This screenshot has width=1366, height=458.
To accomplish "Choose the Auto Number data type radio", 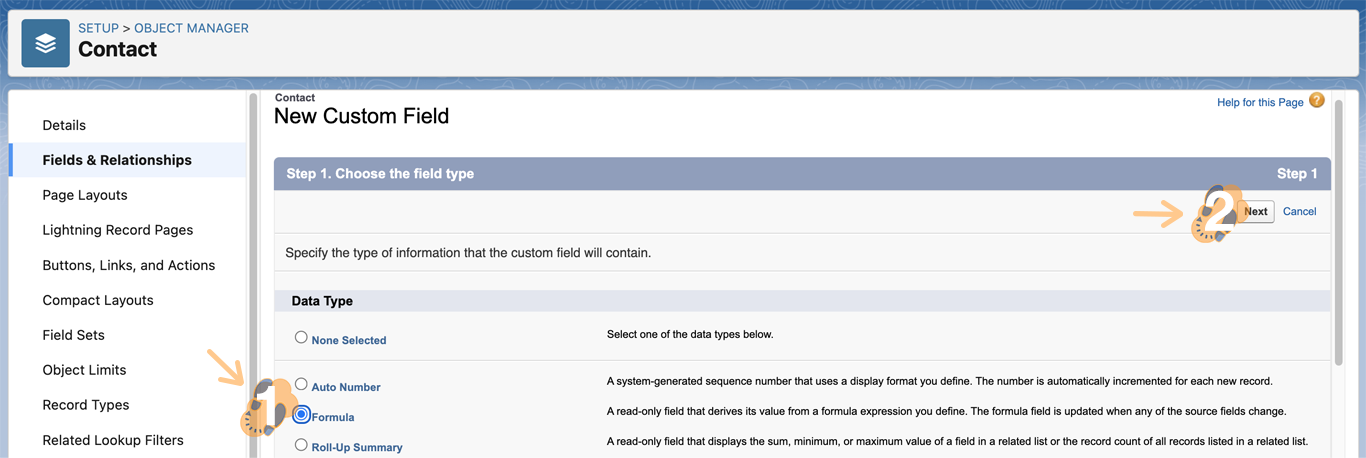I will click(x=301, y=384).
